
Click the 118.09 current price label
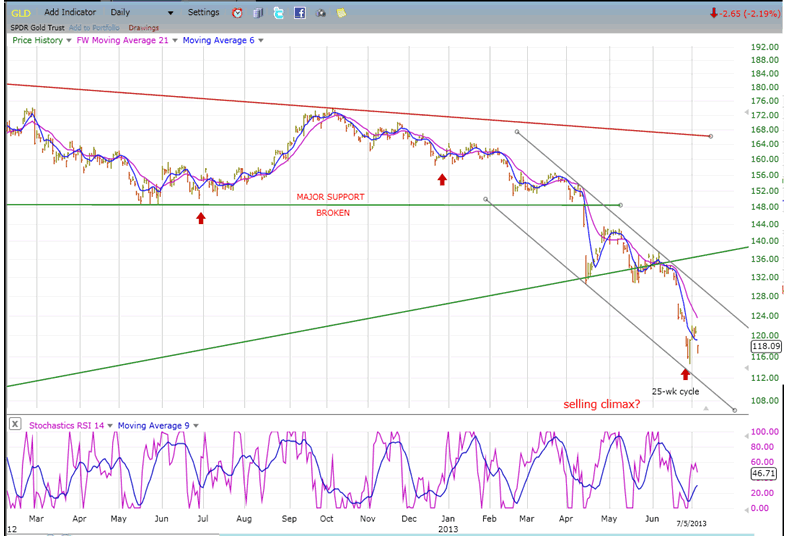pyautogui.click(x=765, y=347)
